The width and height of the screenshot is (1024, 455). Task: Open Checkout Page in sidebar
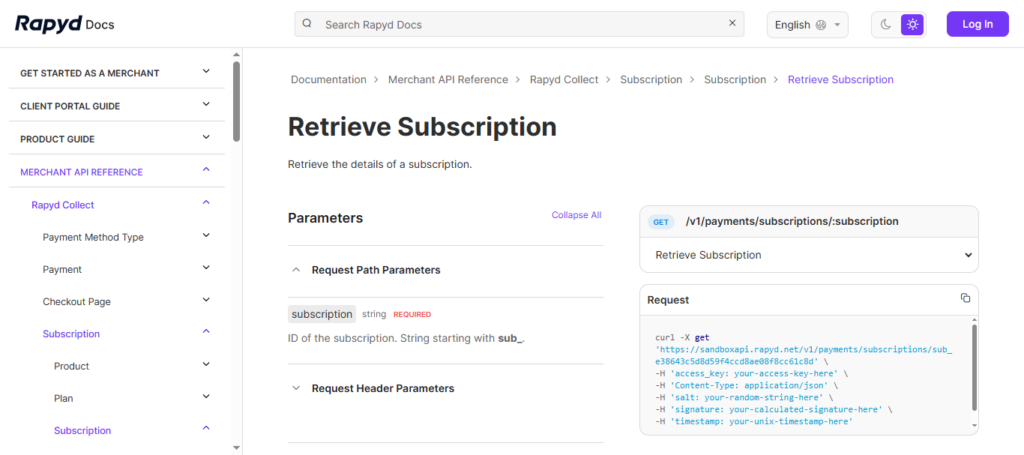click(76, 302)
